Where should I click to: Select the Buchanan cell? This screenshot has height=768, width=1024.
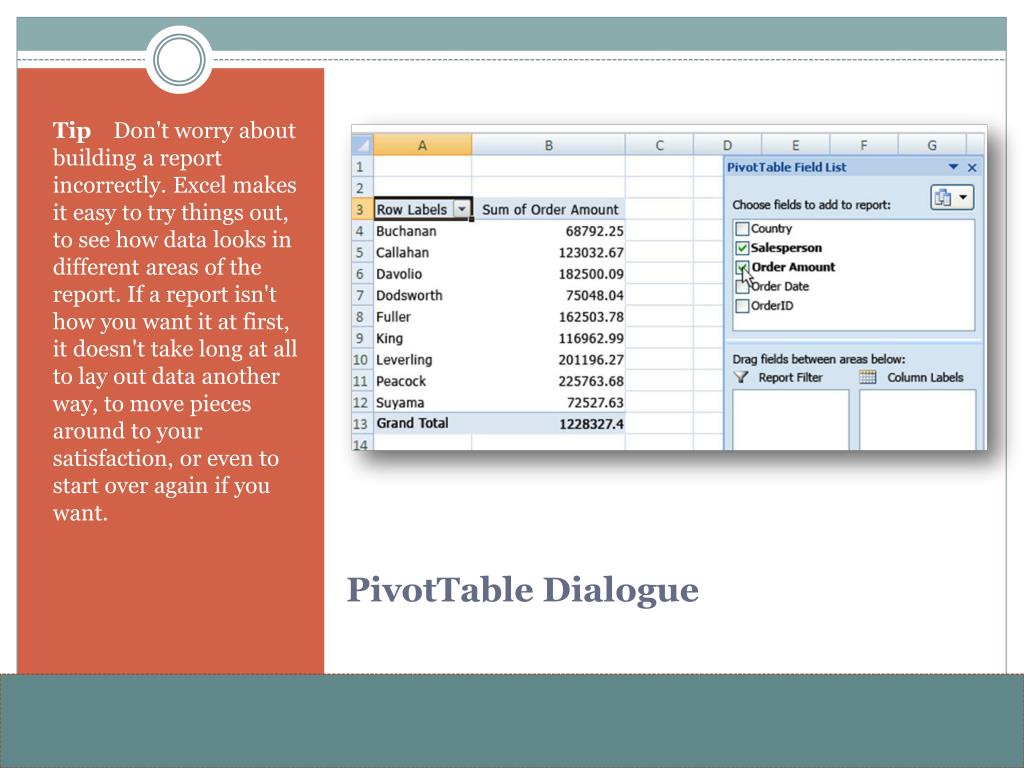(x=423, y=231)
